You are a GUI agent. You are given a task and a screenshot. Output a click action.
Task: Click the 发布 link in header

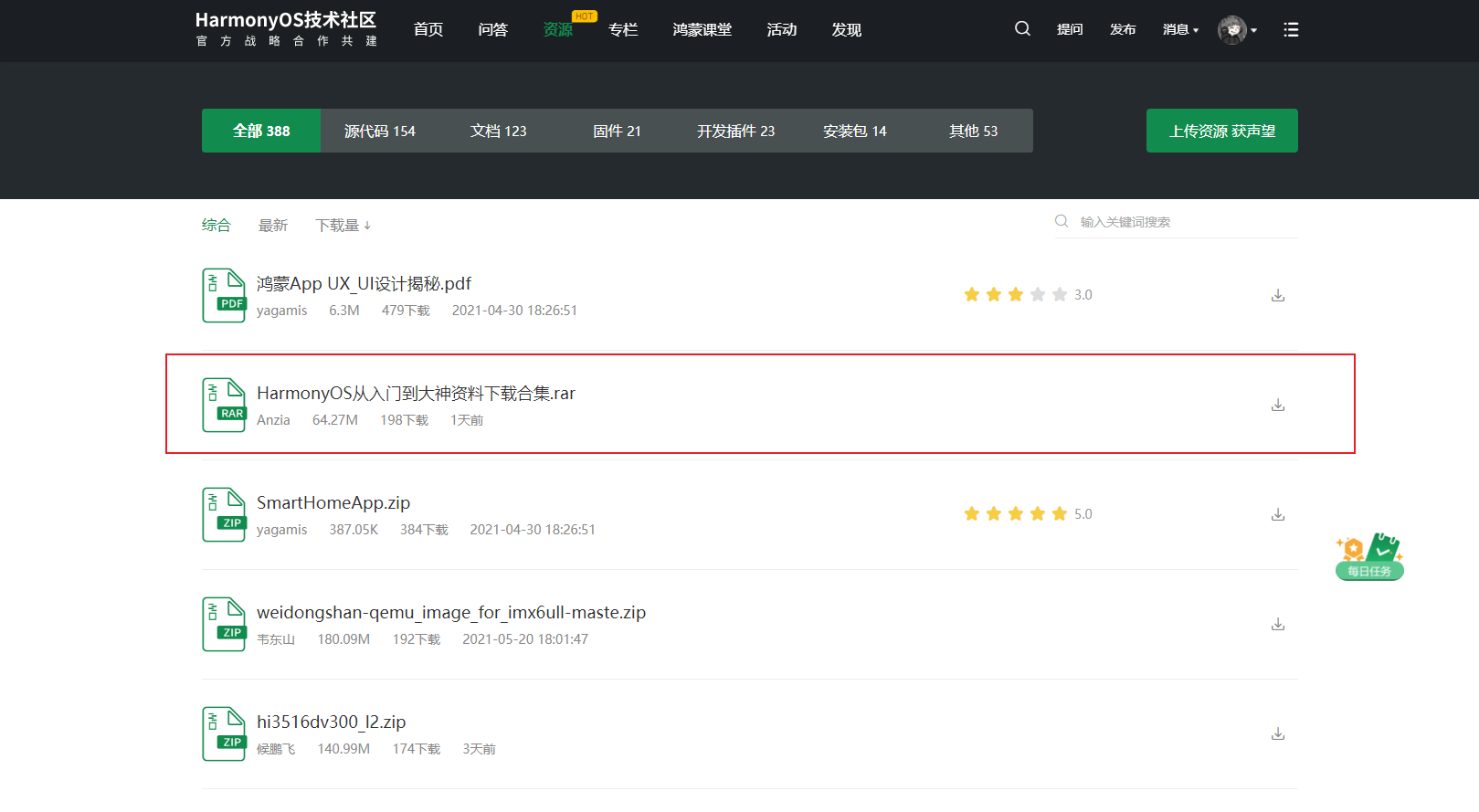[1123, 29]
